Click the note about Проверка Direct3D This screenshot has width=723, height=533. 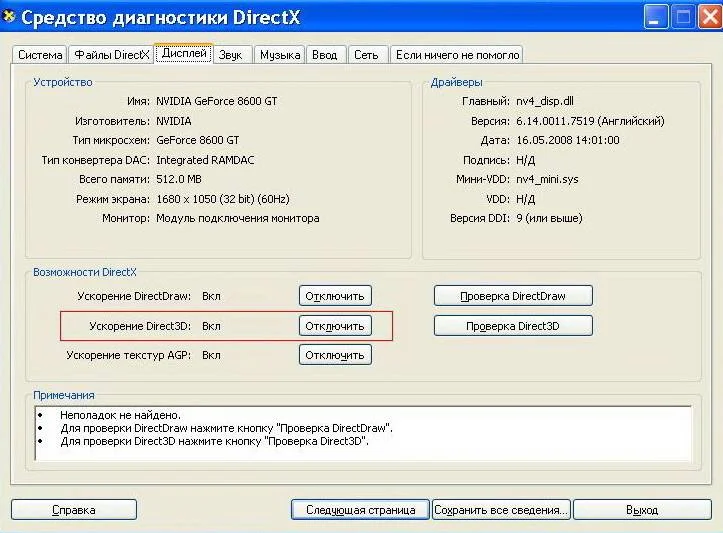214,441
